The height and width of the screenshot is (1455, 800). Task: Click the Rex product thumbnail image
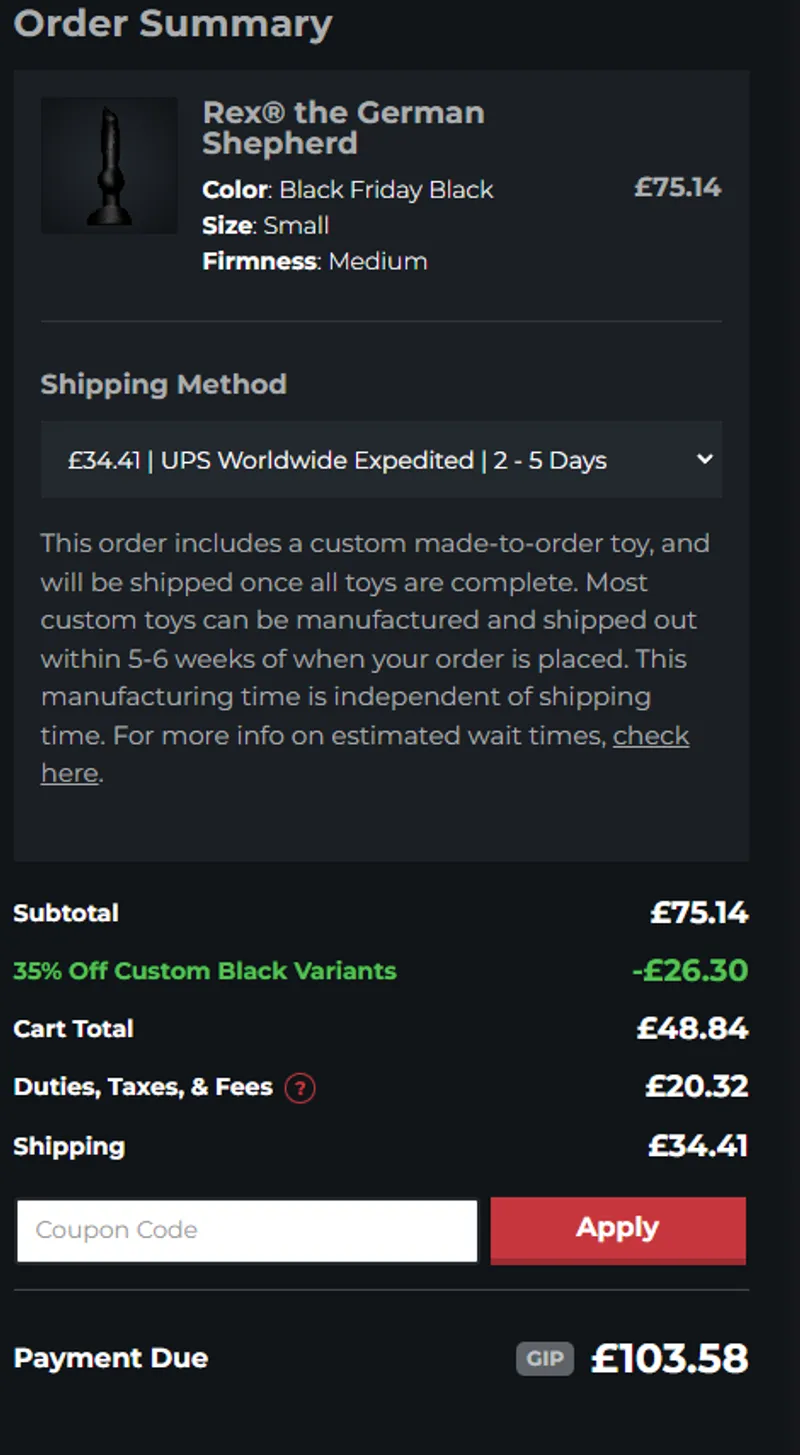click(x=109, y=166)
